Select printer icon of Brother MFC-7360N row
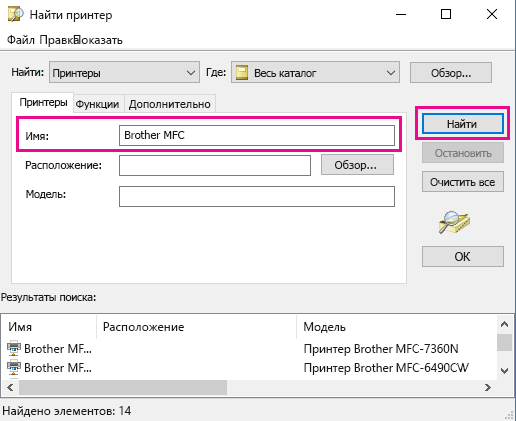 [14, 349]
